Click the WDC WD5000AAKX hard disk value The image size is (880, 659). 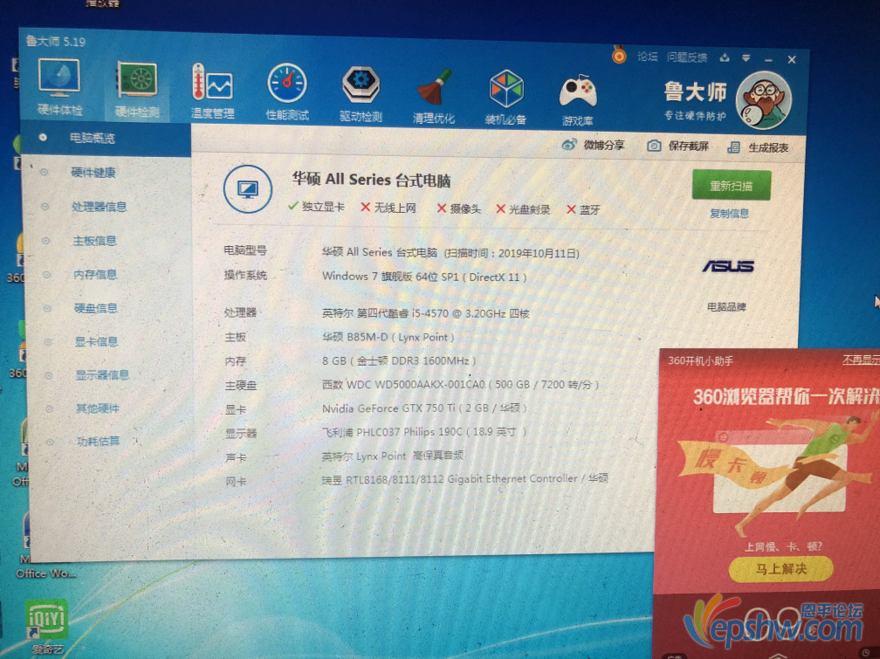click(x=460, y=385)
